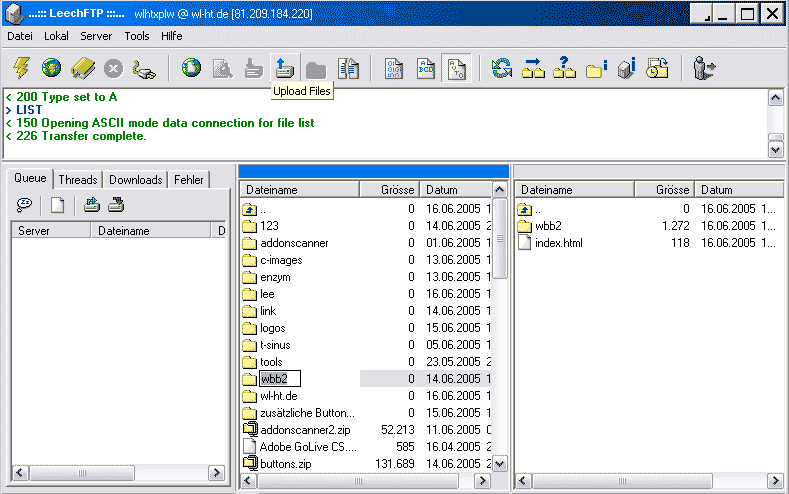Screen dimensions: 789x494
Task: Click queue panel horizontal scroll right arrow
Action: tap(216, 473)
